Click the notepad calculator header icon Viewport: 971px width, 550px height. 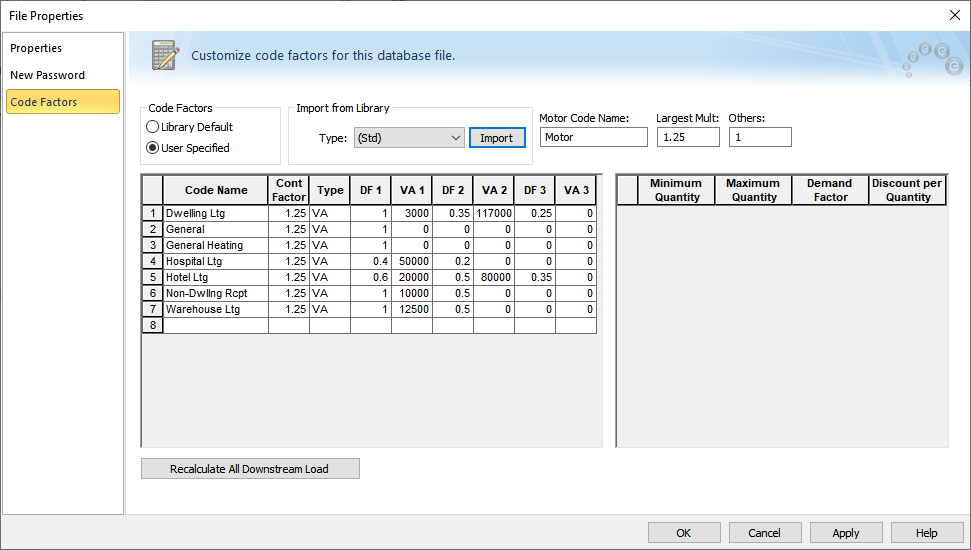point(165,55)
